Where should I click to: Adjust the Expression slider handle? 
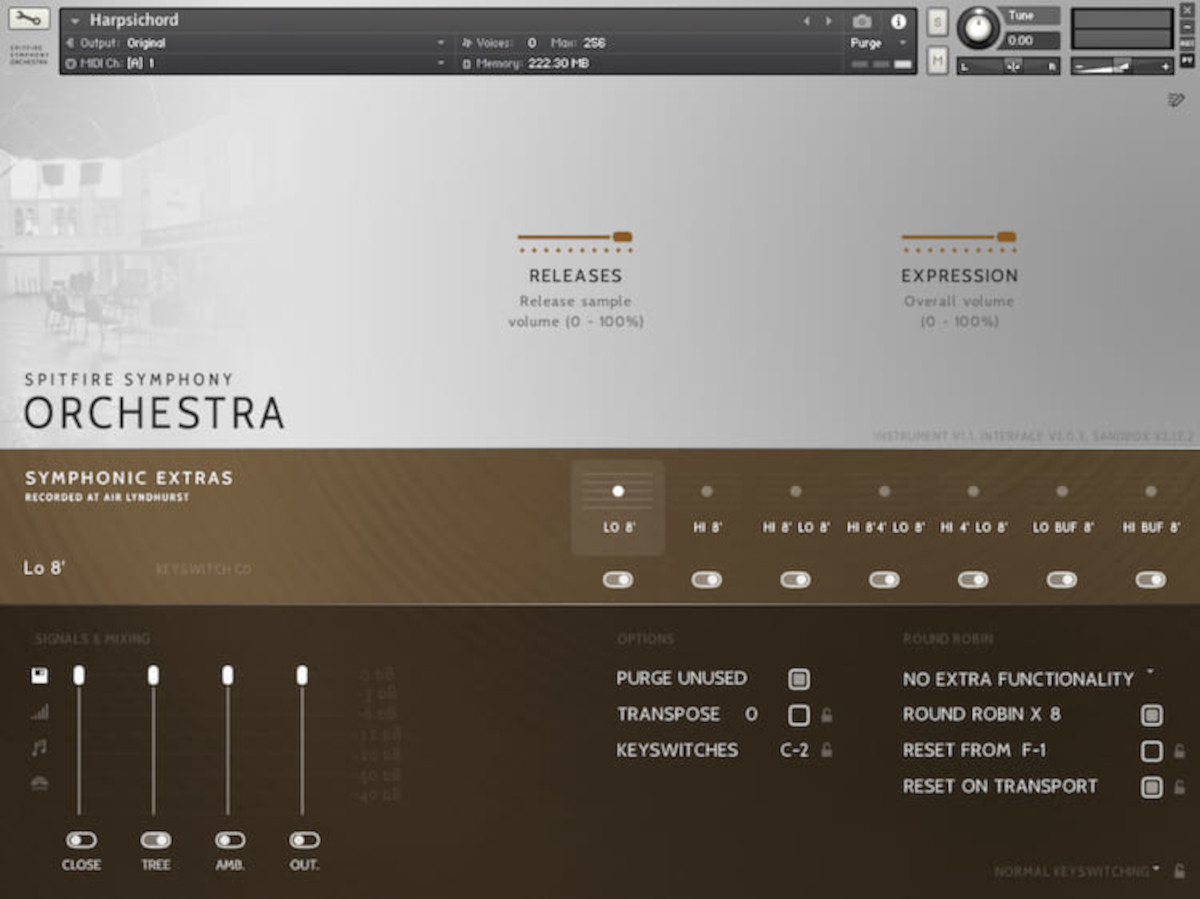(x=1006, y=237)
